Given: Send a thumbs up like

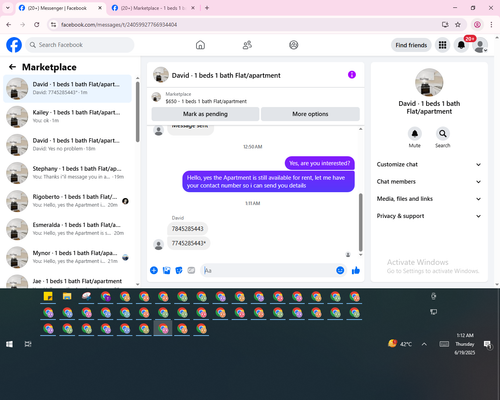Looking at the screenshot, I should tap(356, 270).
